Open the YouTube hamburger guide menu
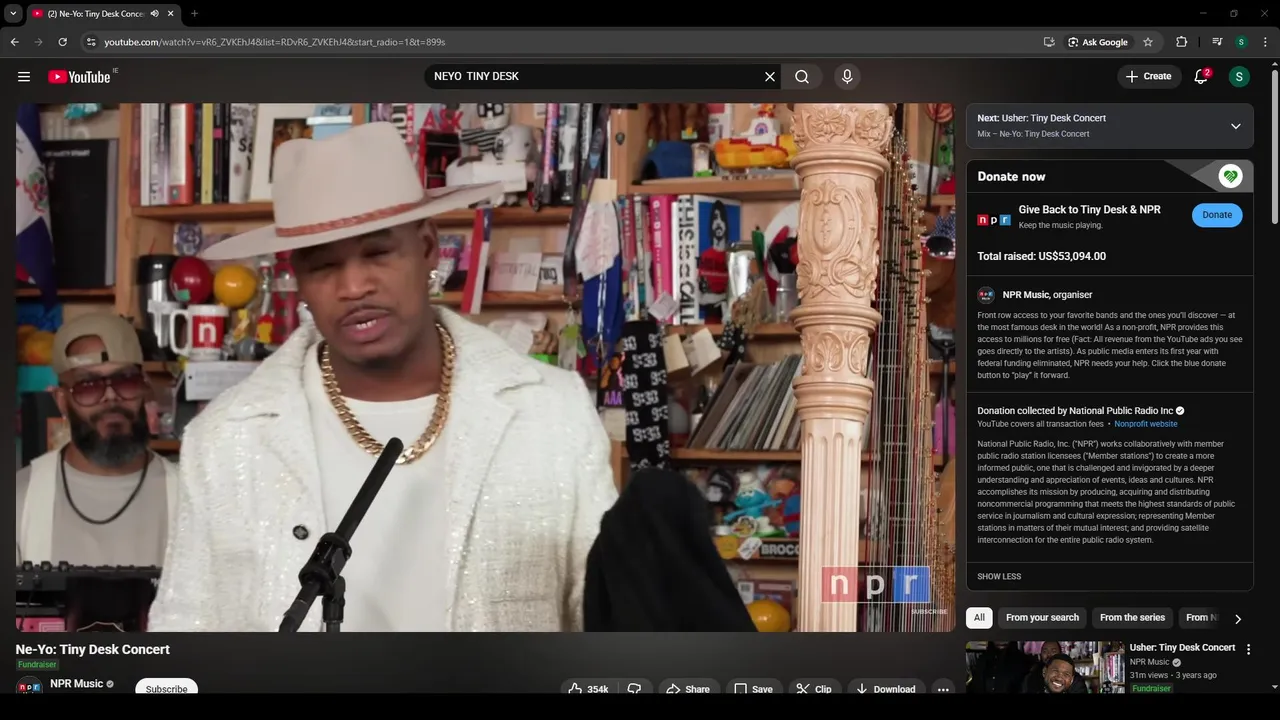This screenshot has width=1280, height=720. [x=24, y=77]
